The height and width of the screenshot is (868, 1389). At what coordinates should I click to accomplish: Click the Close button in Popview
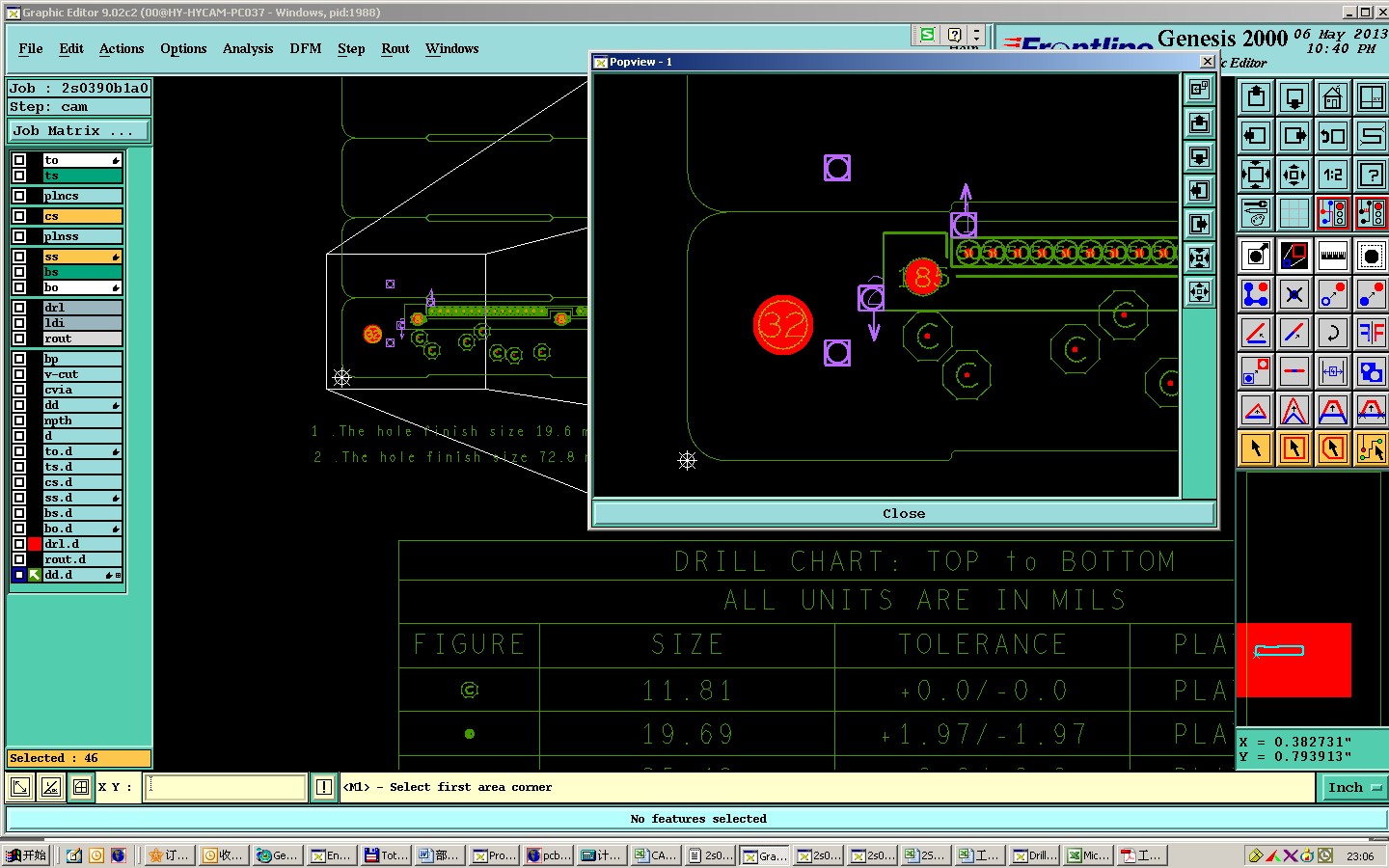[x=904, y=513]
